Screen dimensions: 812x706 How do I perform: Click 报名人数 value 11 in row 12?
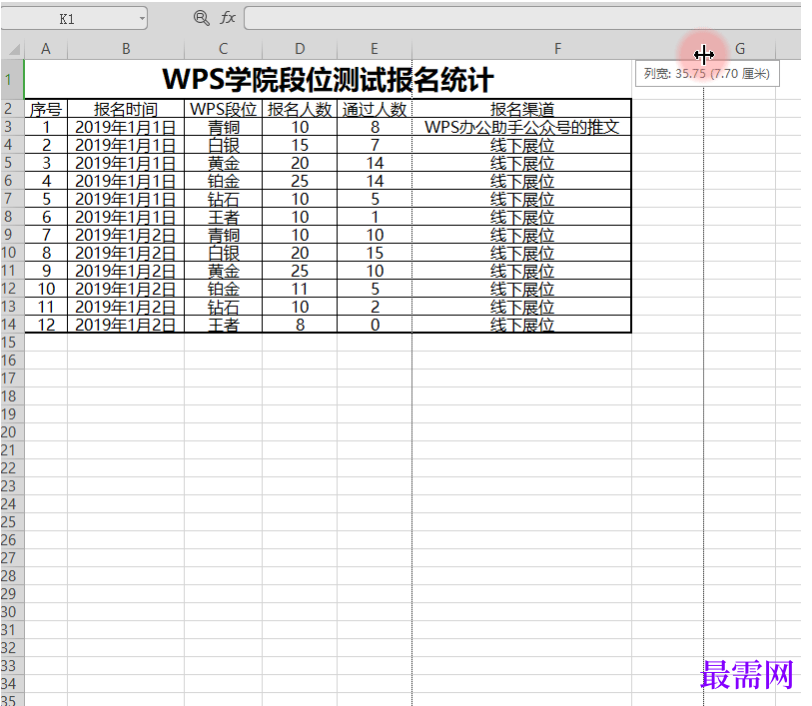(300, 289)
